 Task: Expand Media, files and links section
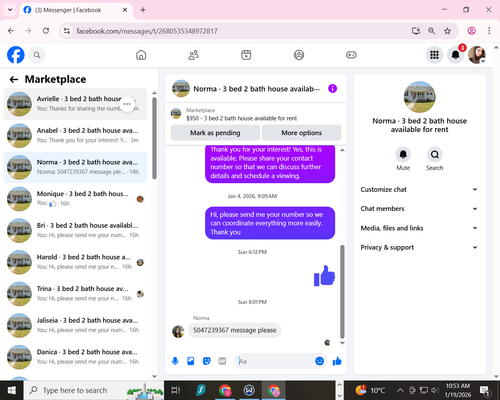419,228
